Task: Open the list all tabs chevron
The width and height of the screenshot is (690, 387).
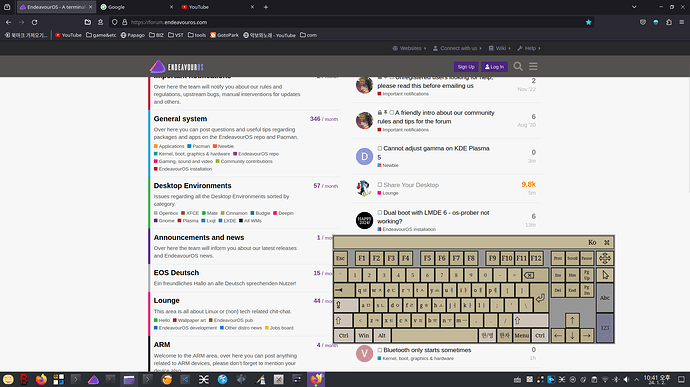Action: pyautogui.click(x=634, y=7)
